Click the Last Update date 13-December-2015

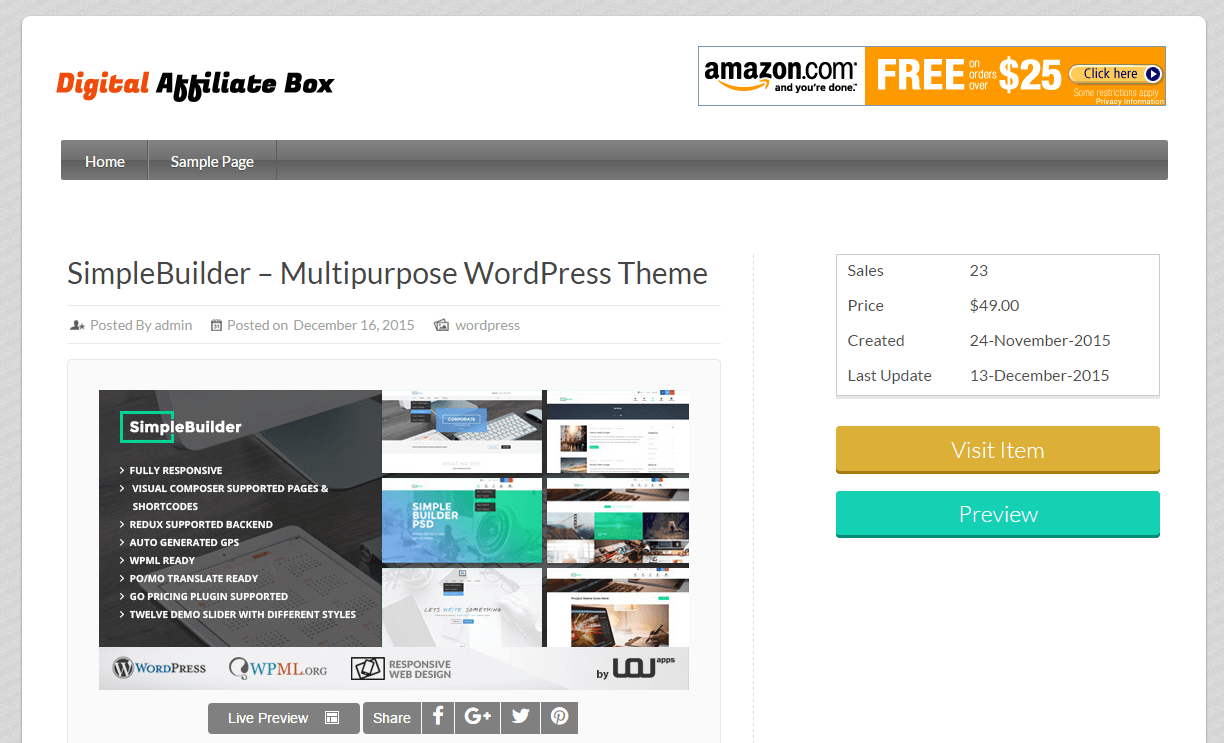[1040, 375]
